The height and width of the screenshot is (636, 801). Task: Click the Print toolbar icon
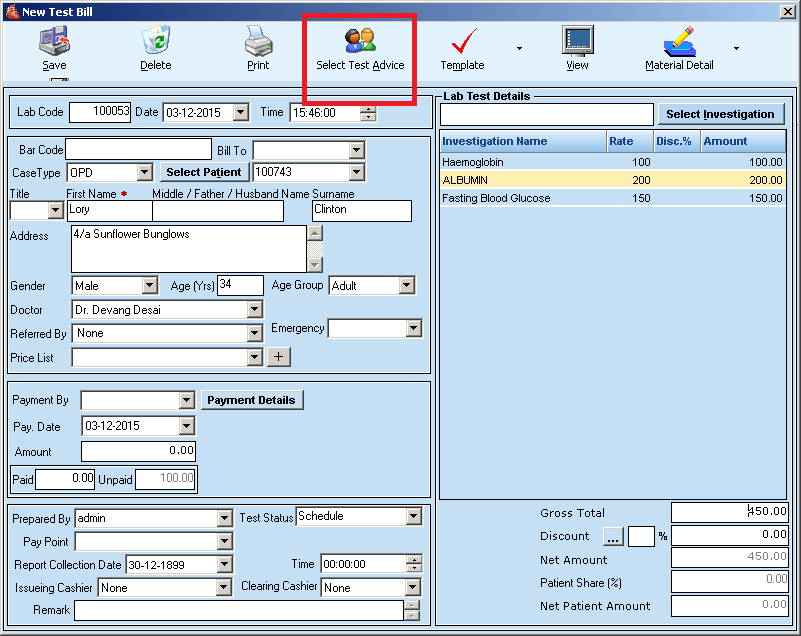point(258,43)
